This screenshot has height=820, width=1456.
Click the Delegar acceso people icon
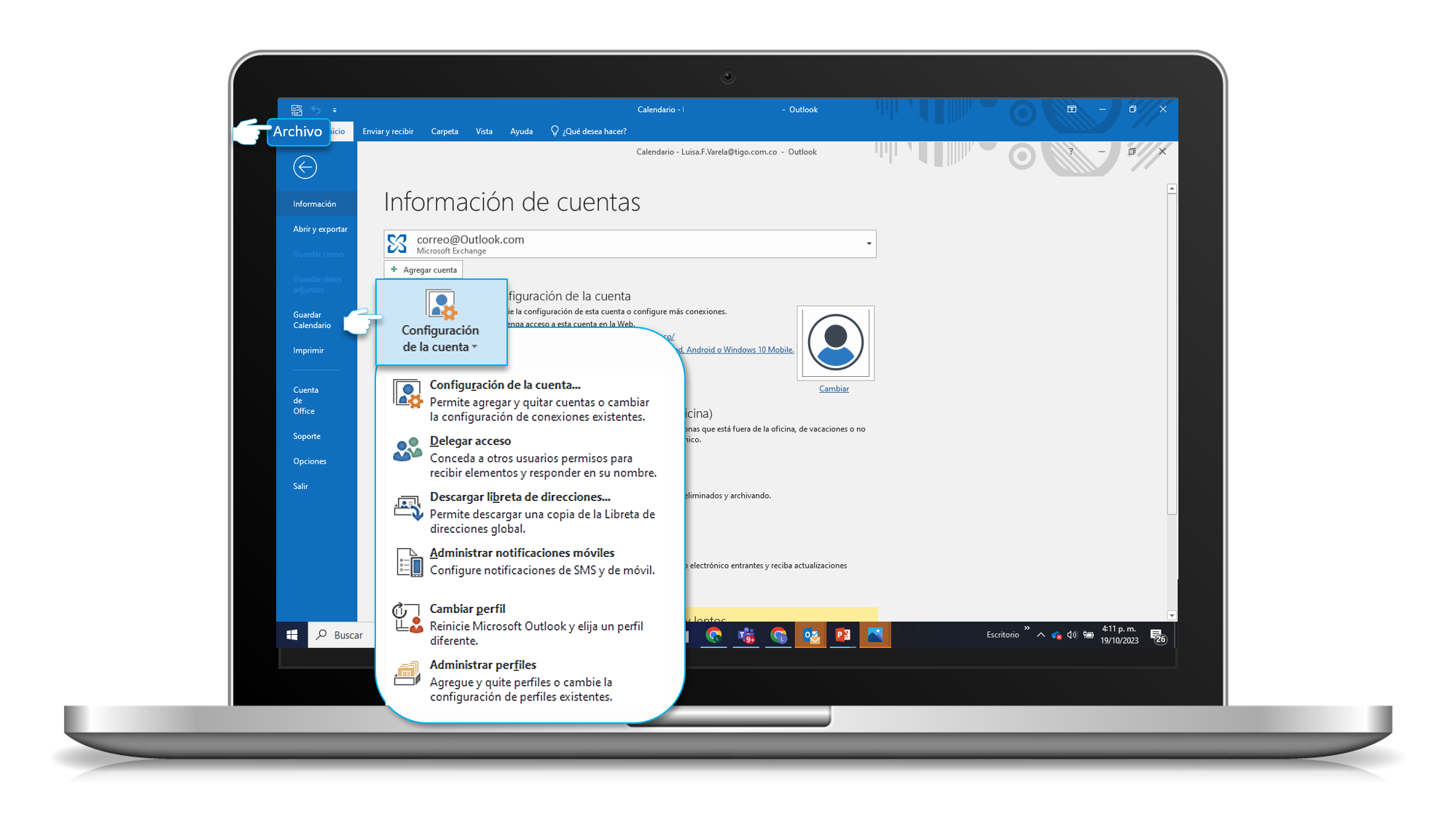[x=408, y=449]
